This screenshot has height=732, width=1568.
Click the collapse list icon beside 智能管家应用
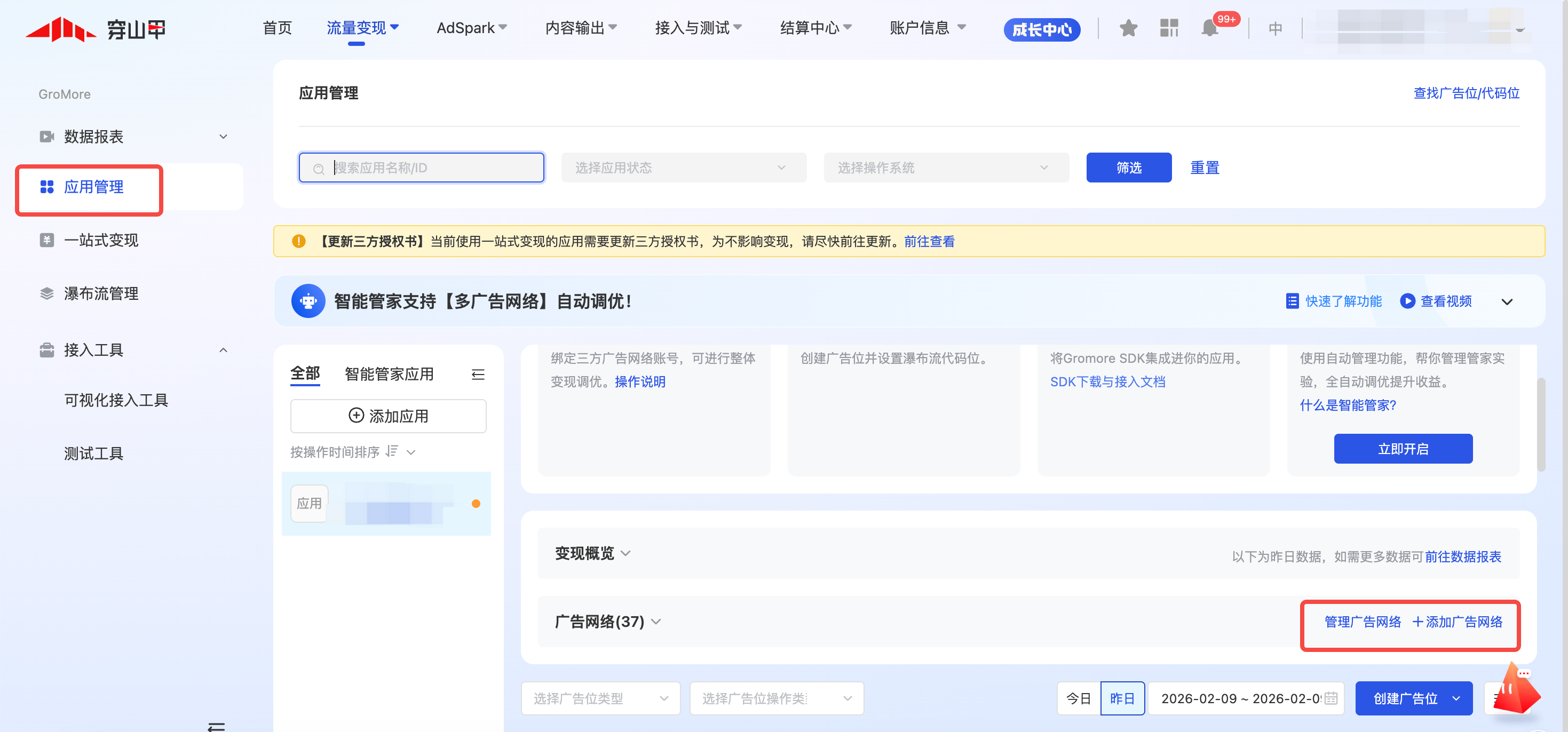478,374
